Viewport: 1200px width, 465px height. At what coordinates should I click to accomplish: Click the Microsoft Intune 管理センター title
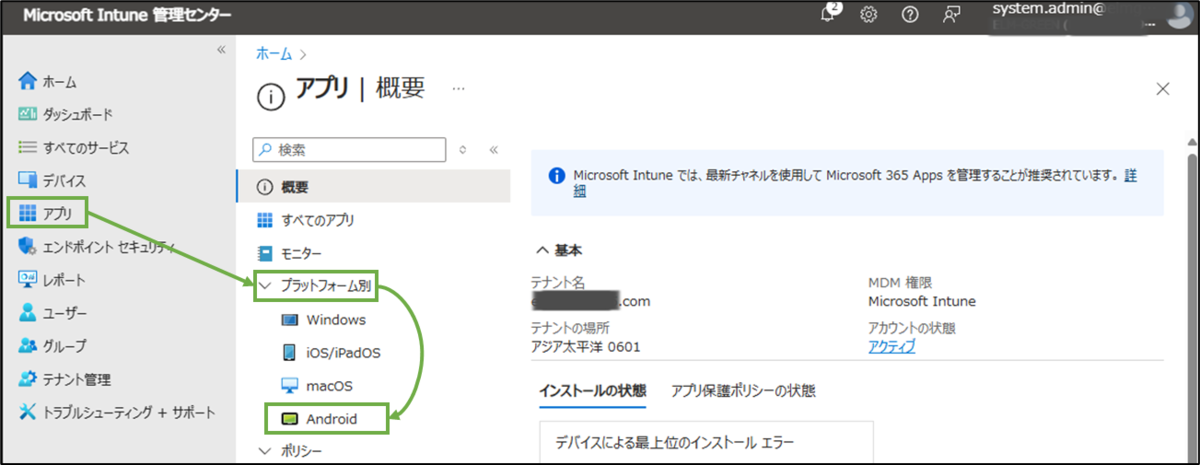click(126, 15)
